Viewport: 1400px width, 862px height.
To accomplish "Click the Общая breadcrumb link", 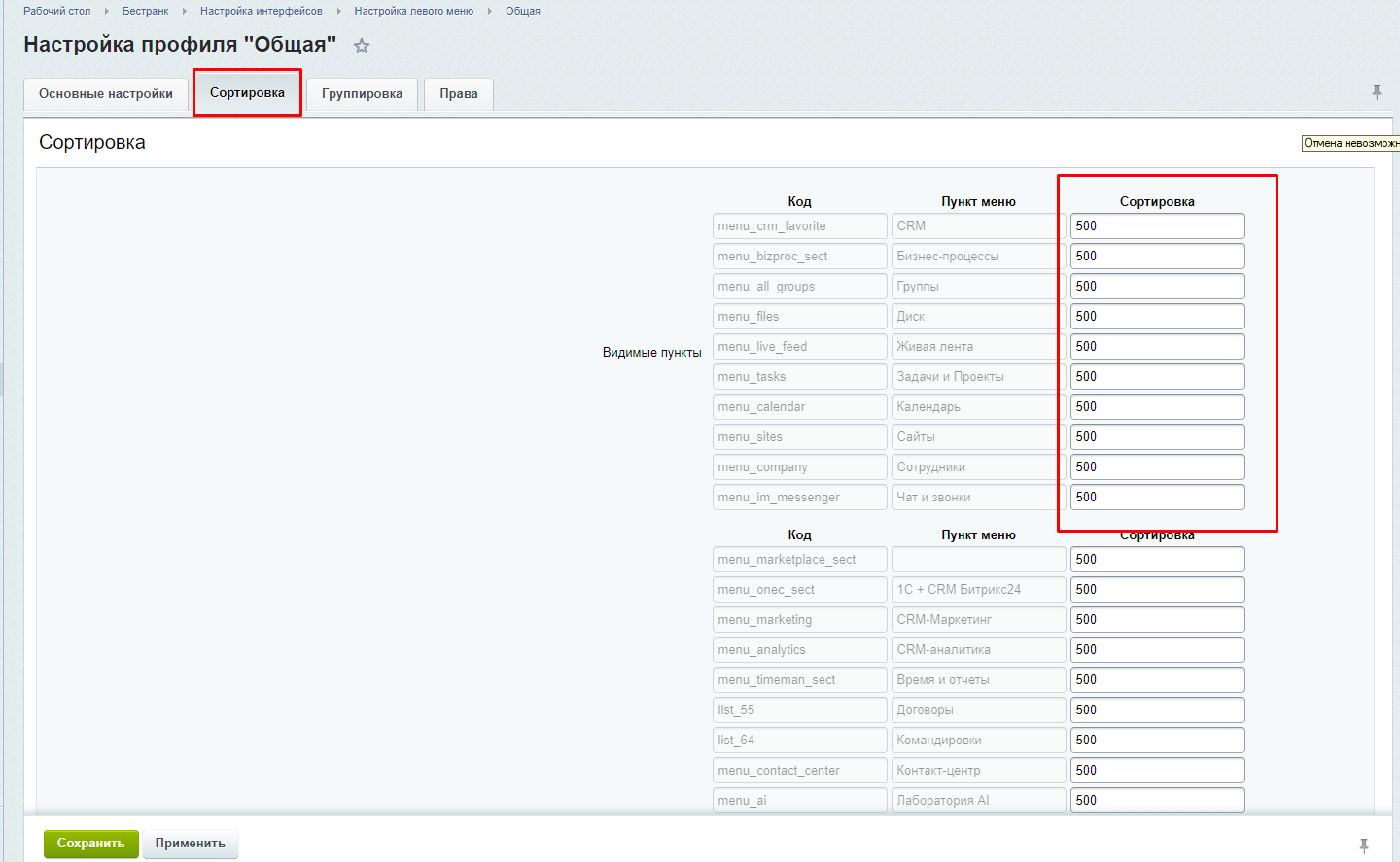I will click(522, 11).
